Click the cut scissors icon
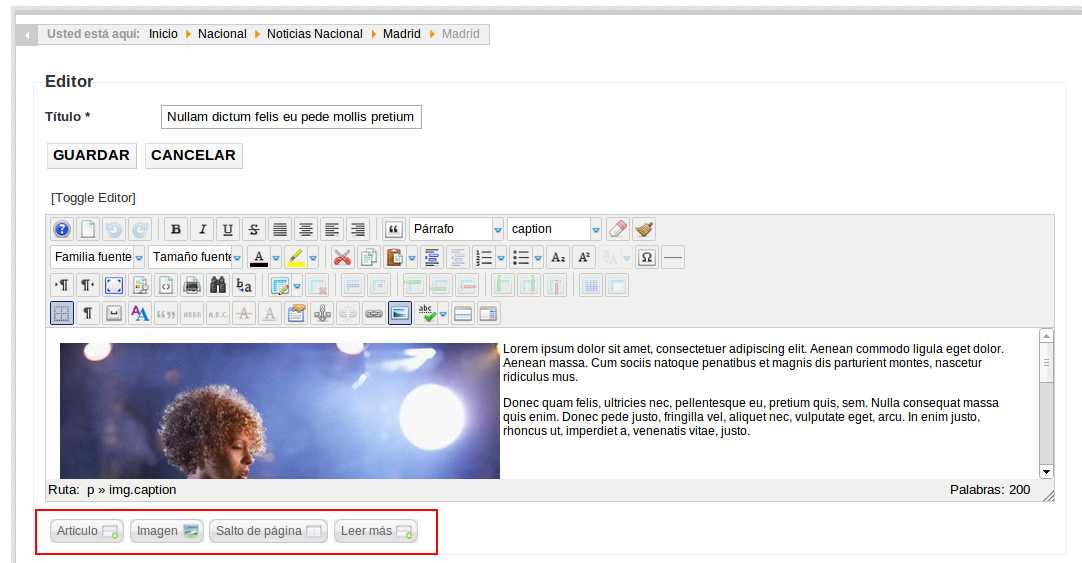The height and width of the screenshot is (563, 1082). click(342, 257)
